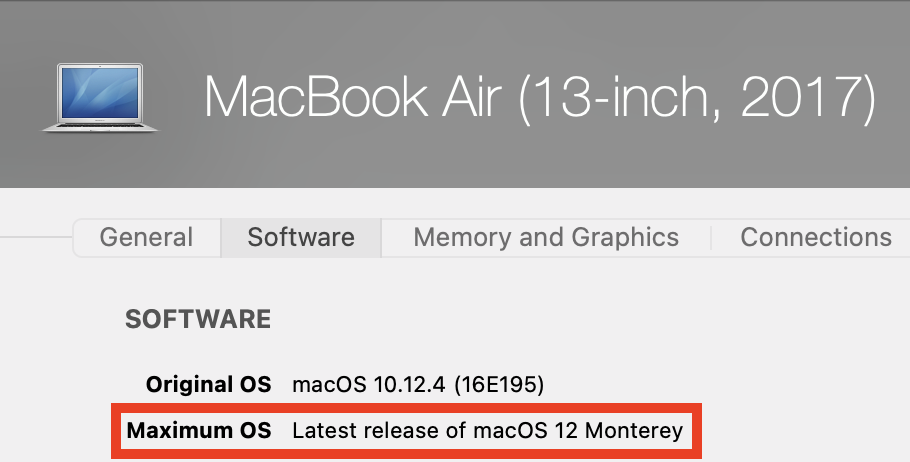Click the word Air in title

pyautogui.click(x=463, y=98)
